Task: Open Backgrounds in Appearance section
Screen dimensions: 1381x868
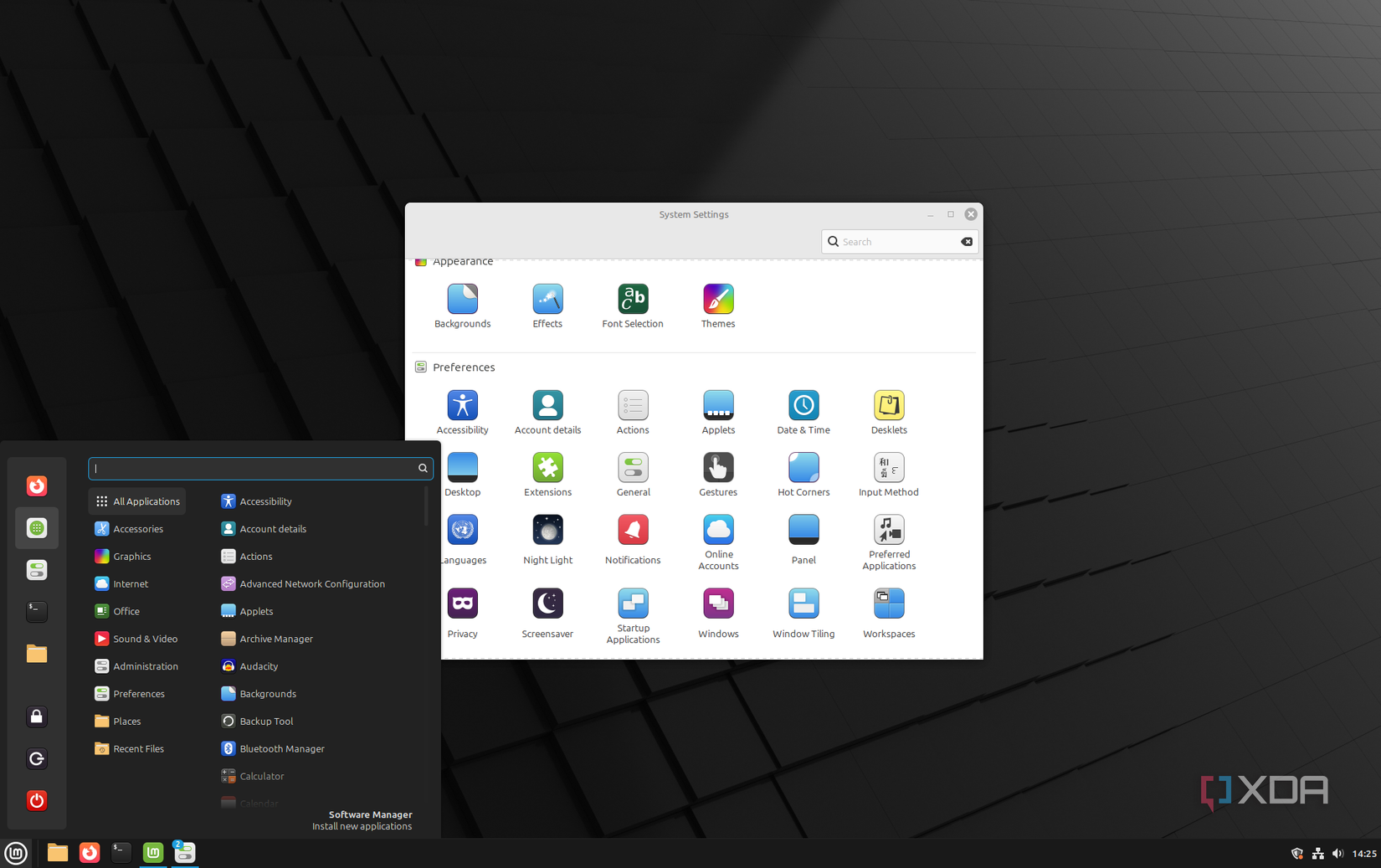Action: [x=462, y=306]
